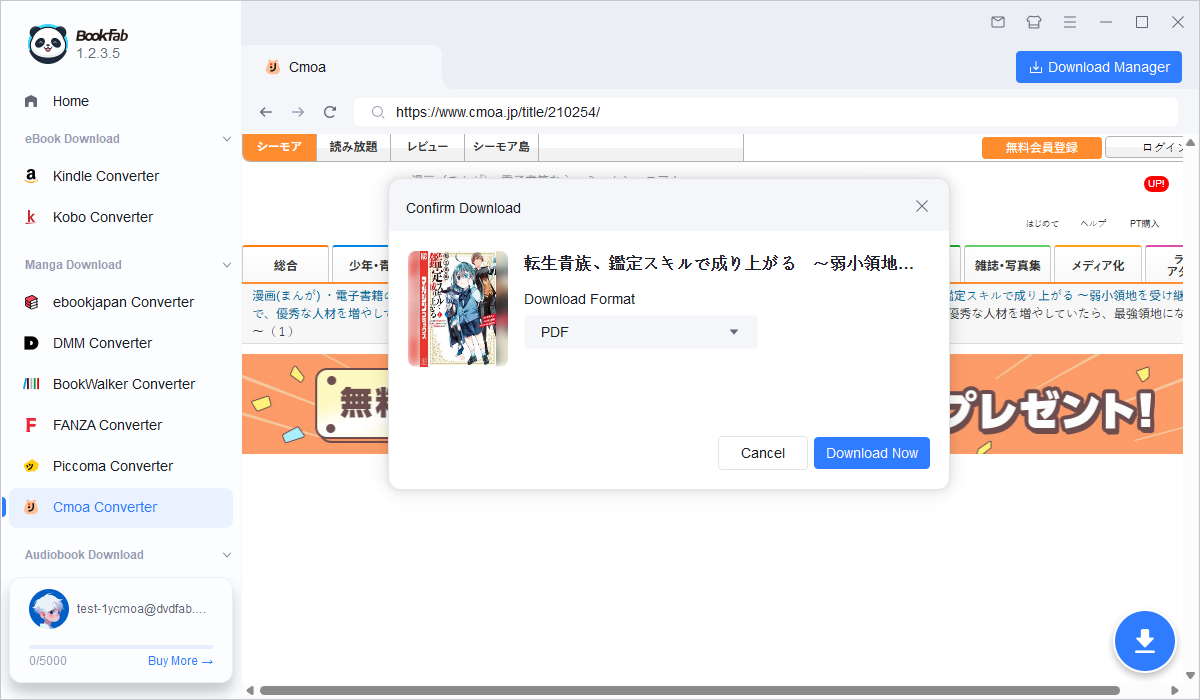Select the Kindle Converter Amazon icon
The height and width of the screenshot is (700, 1200).
click(32, 176)
